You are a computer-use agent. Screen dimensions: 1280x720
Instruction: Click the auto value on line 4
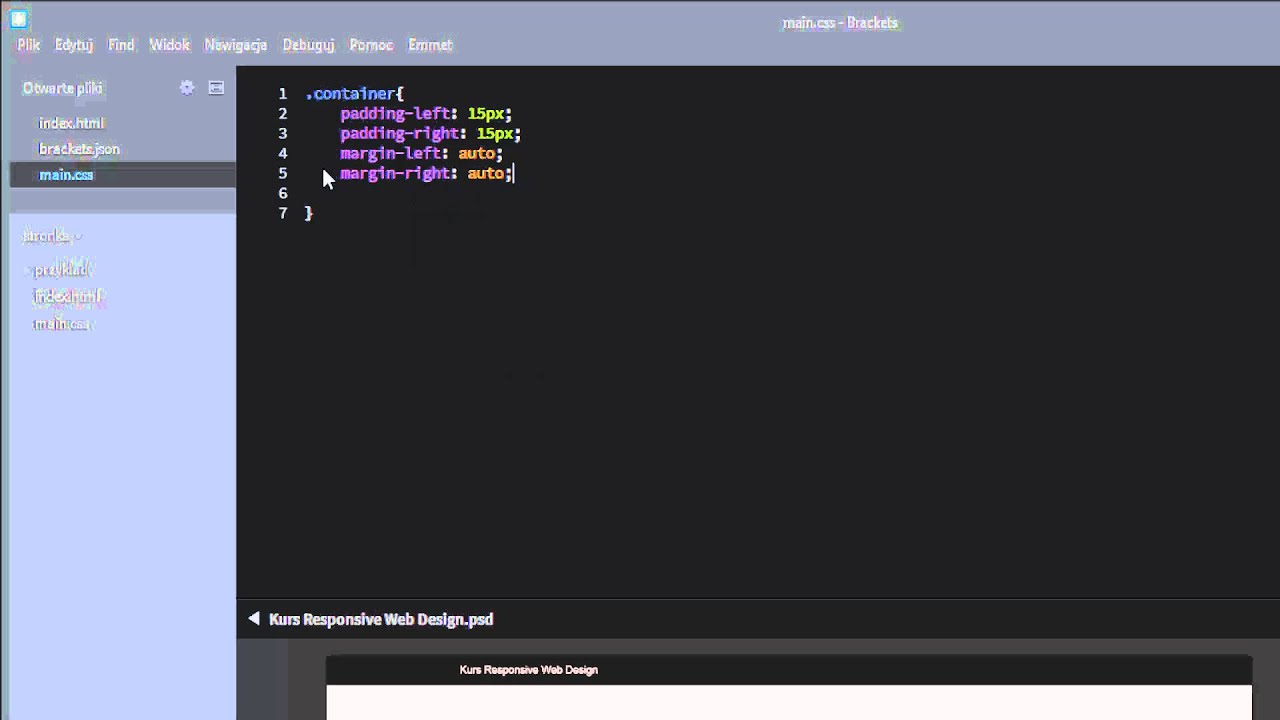point(476,153)
